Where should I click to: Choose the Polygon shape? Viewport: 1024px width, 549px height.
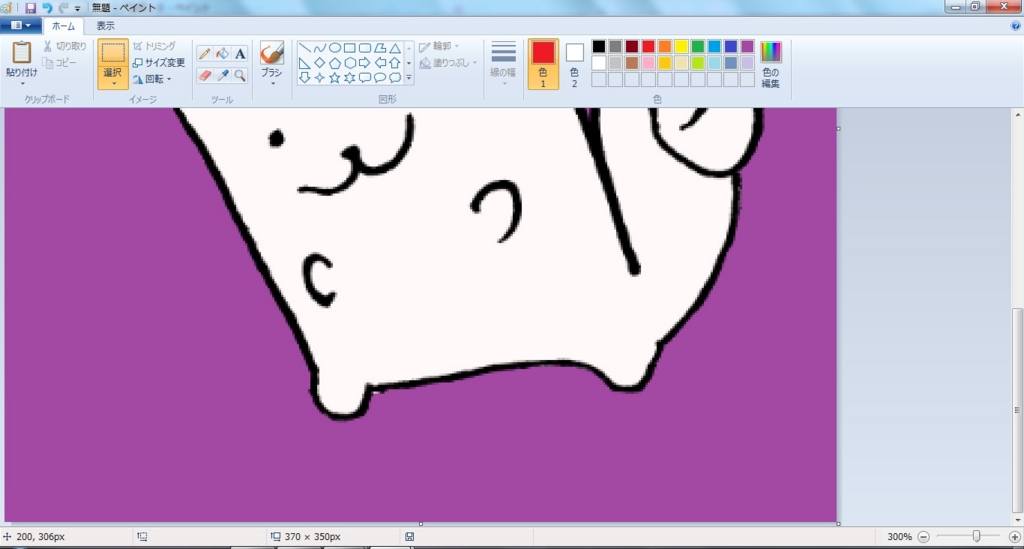pyautogui.click(x=379, y=48)
